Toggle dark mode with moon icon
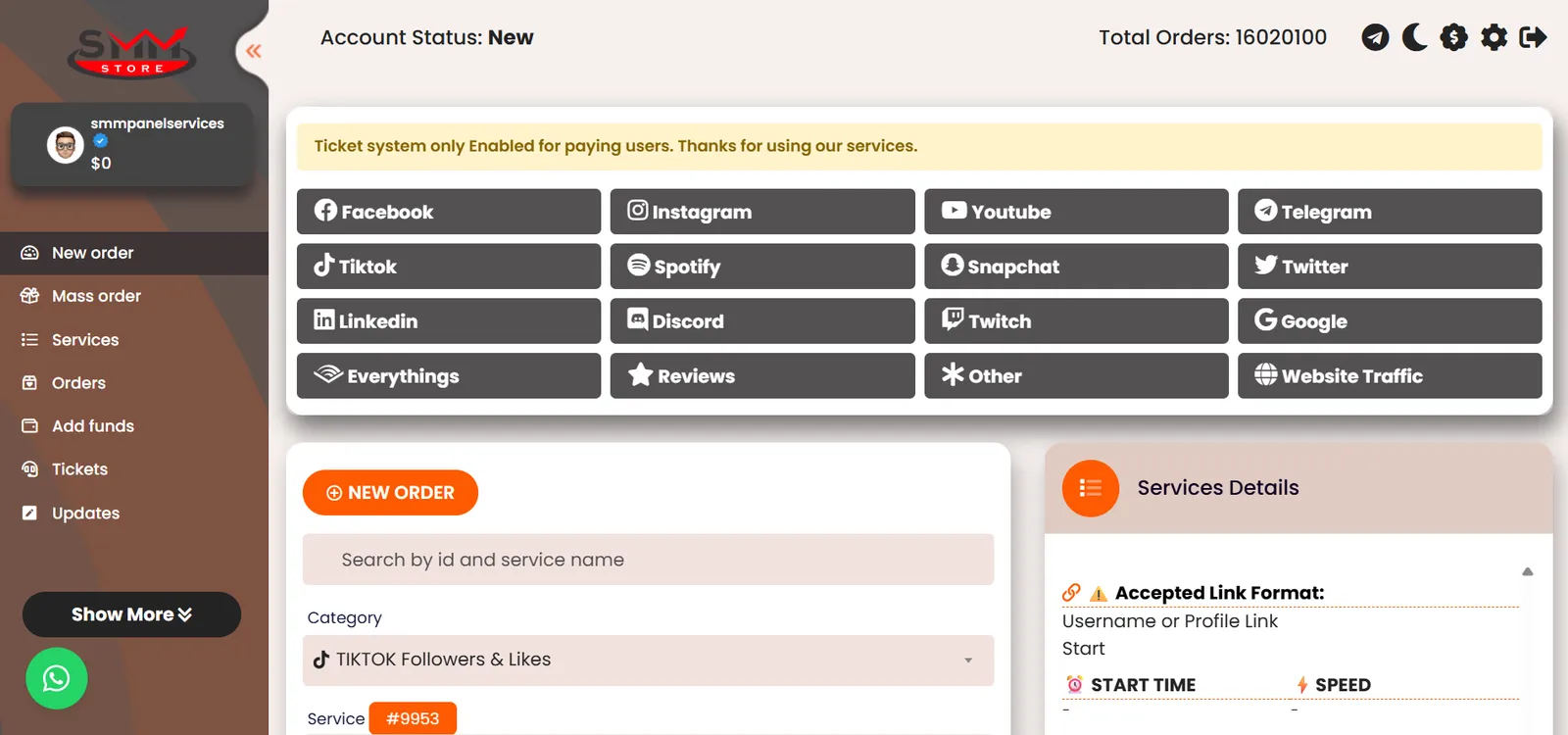 [x=1414, y=37]
